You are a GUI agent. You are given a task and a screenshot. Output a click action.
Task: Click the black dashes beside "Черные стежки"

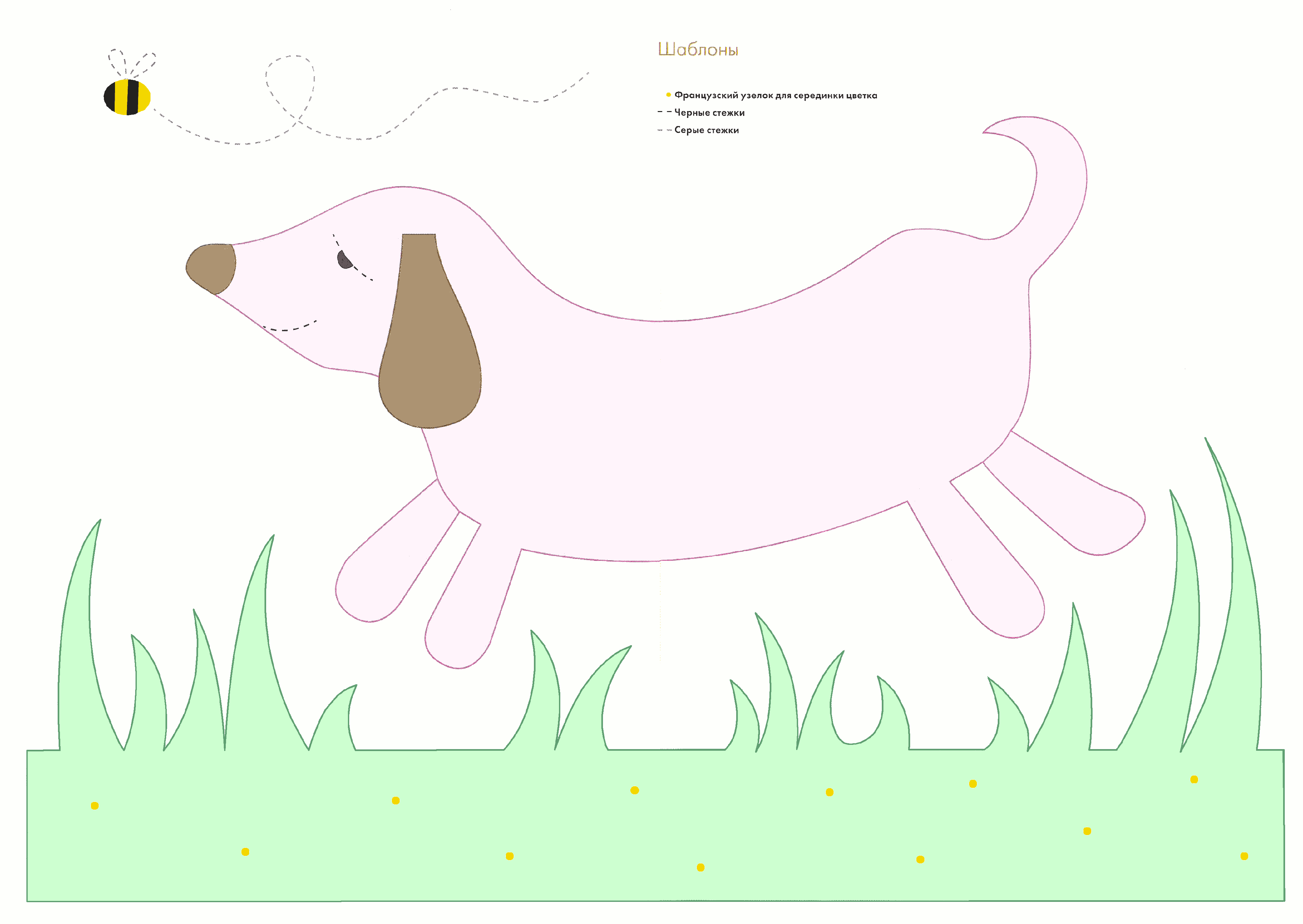click(x=665, y=112)
